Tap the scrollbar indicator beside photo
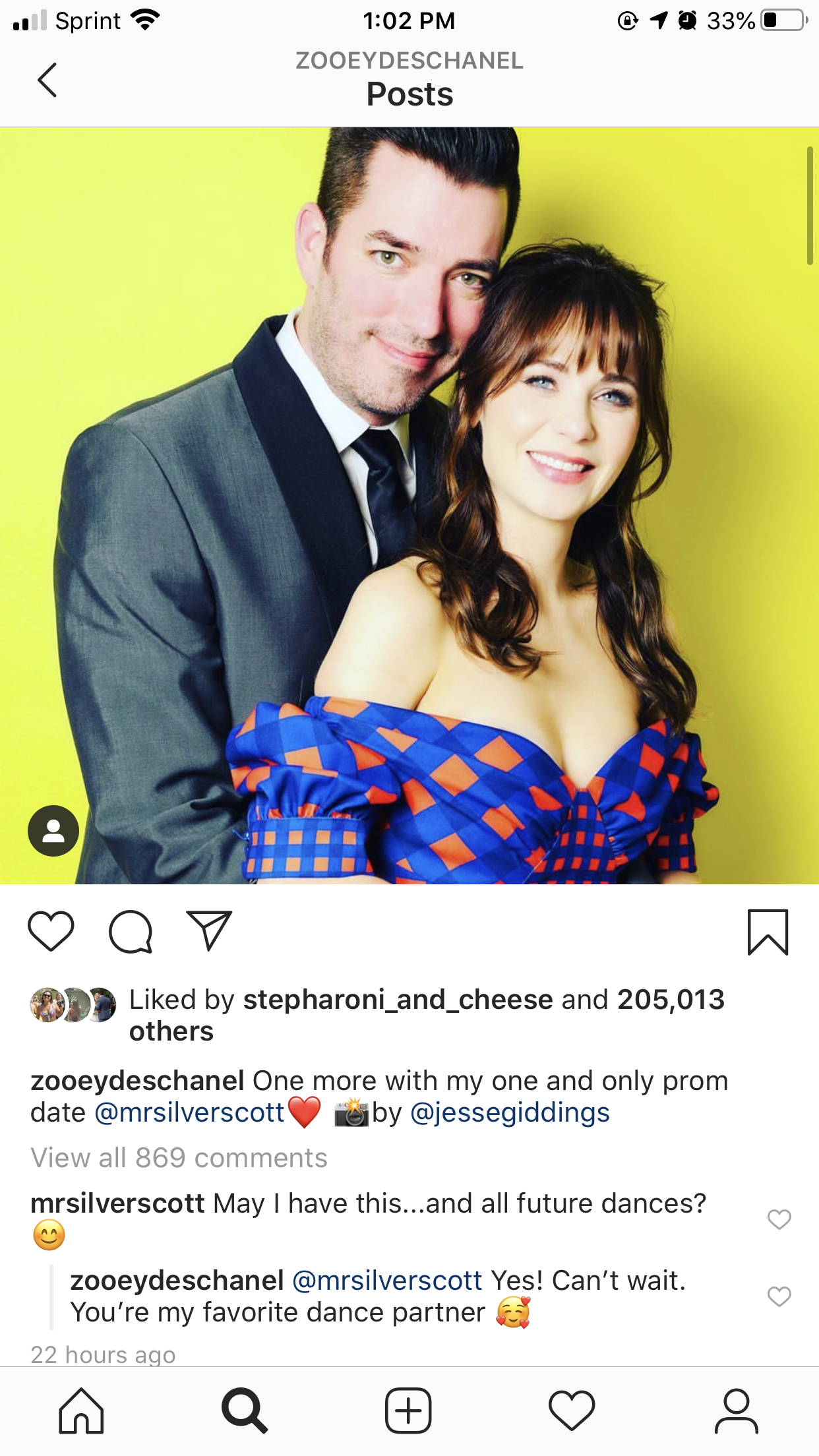 810,206
